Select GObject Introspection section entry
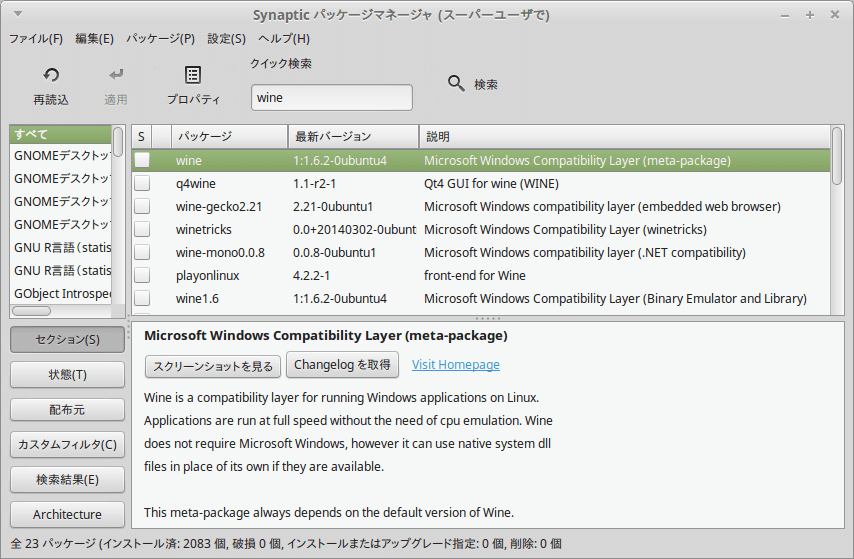854x559 pixels. [61, 293]
